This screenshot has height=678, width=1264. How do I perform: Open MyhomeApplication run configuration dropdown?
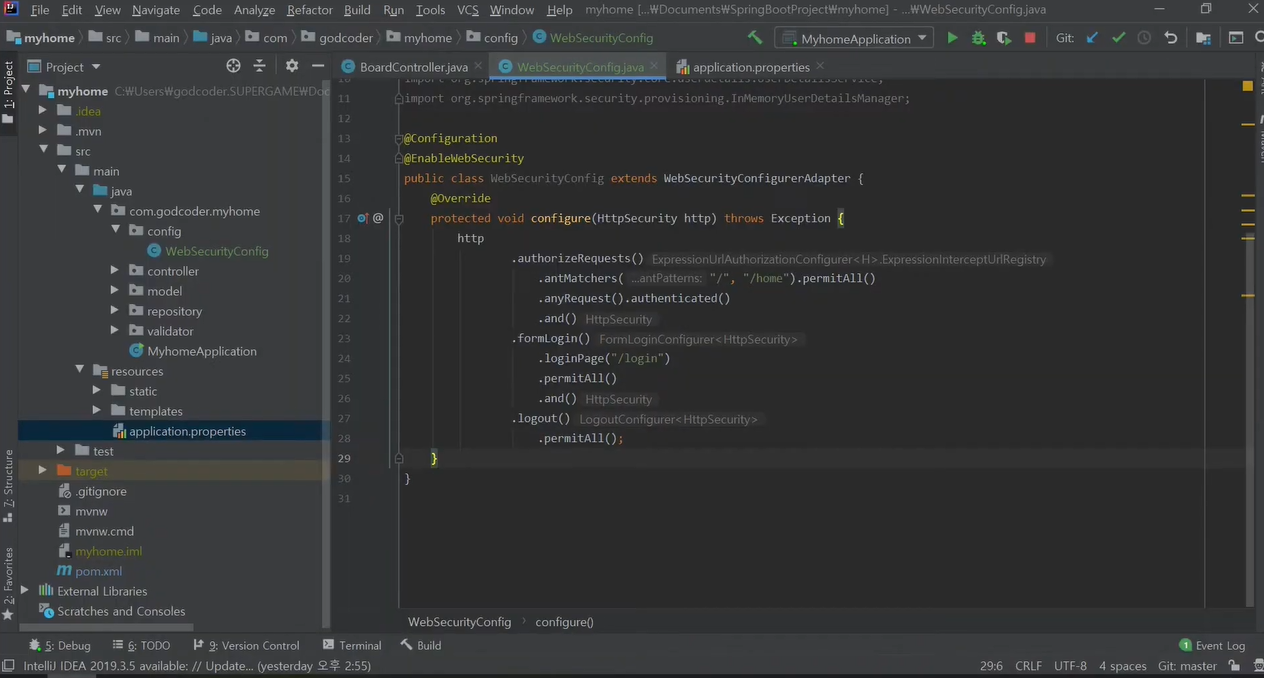854,38
